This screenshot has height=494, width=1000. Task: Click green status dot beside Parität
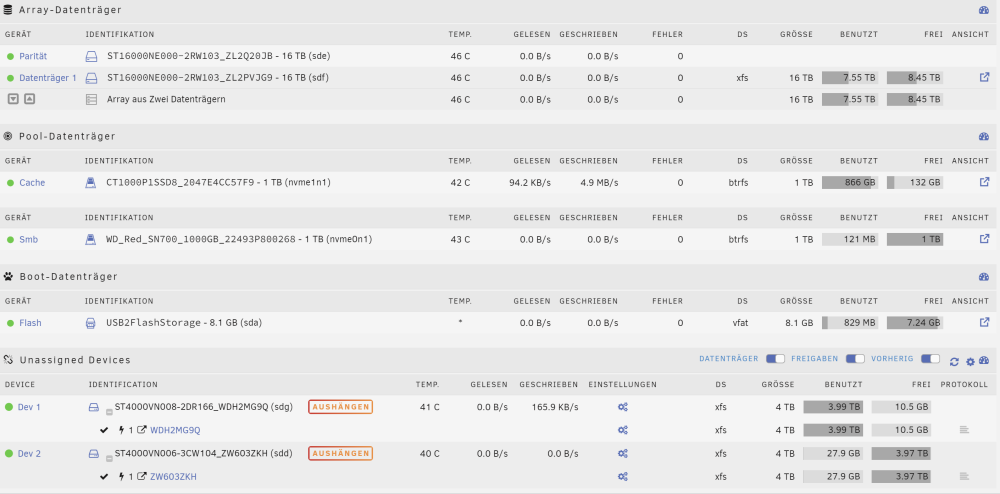pyautogui.click(x=10, y=57)
